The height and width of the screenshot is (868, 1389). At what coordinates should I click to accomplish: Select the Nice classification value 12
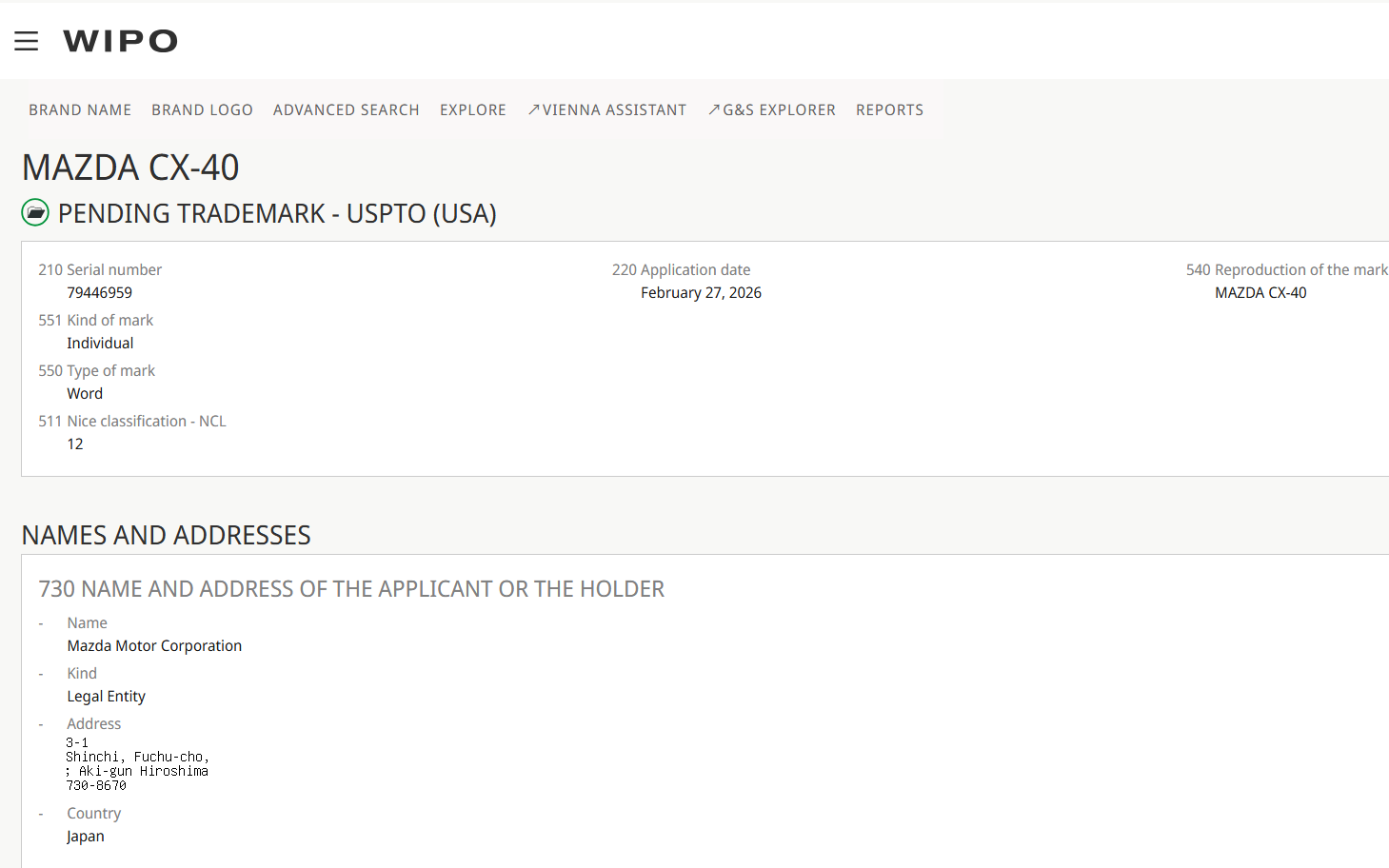75,444
